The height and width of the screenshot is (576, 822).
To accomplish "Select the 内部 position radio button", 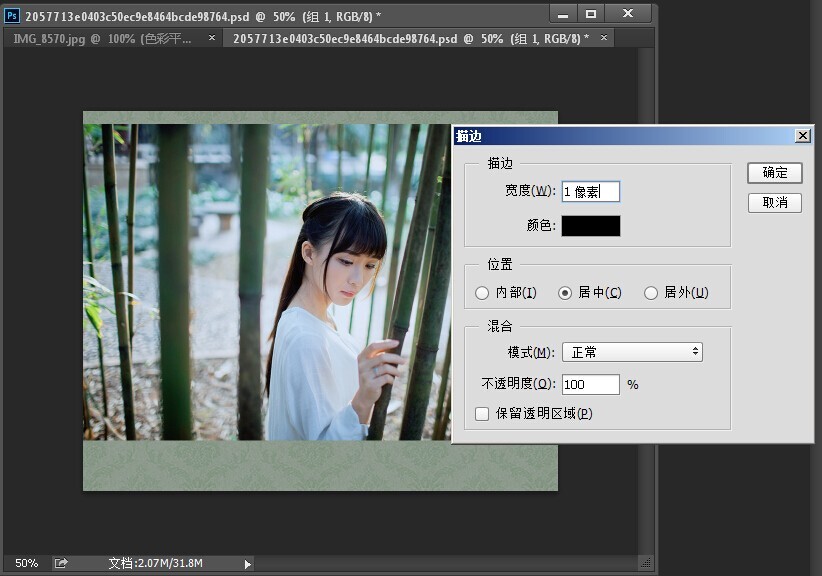I will (482, 293).
